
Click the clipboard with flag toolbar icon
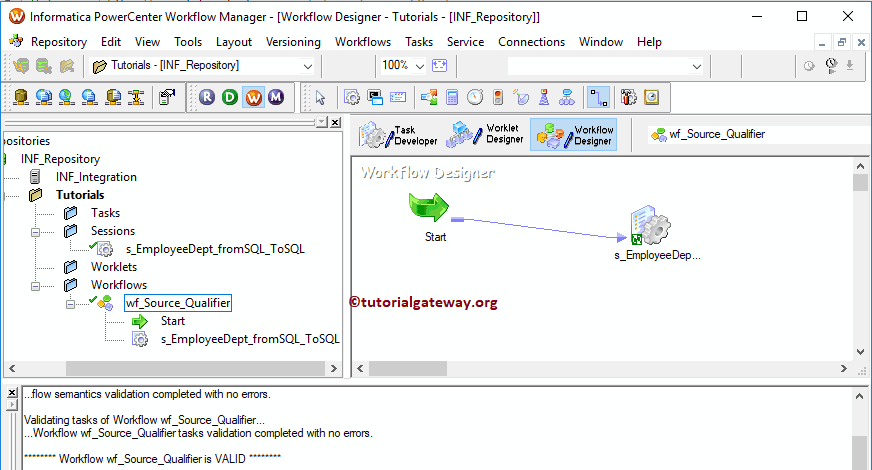tap(167, 97)
